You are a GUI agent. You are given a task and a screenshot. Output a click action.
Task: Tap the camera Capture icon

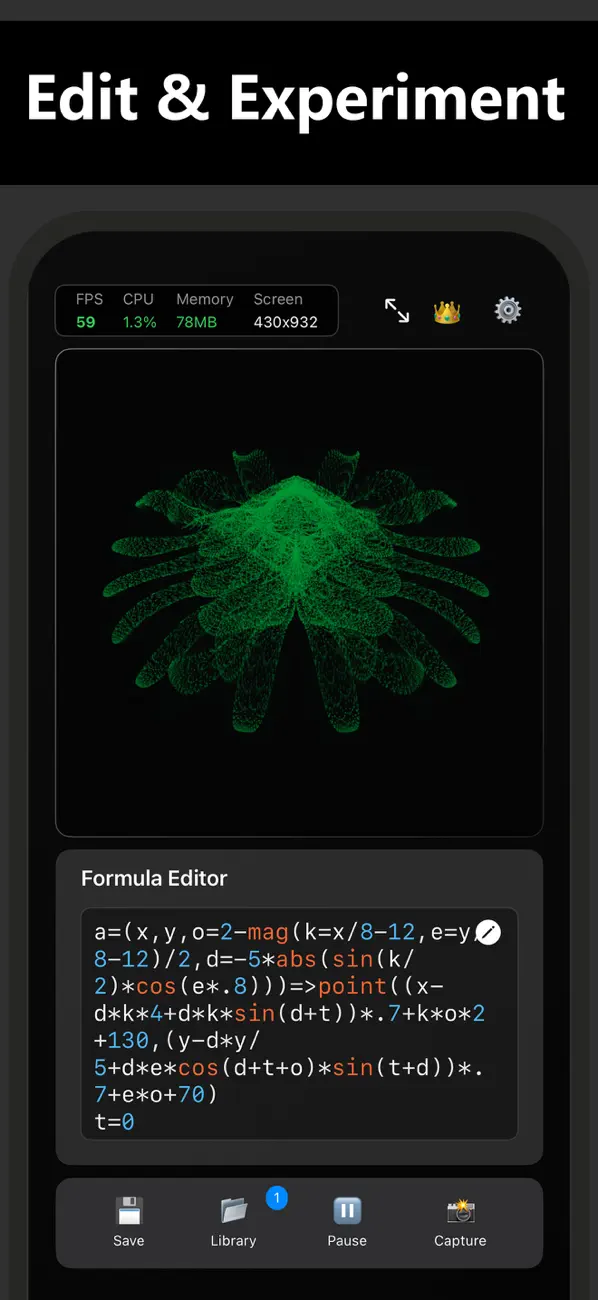(461, 1211)
